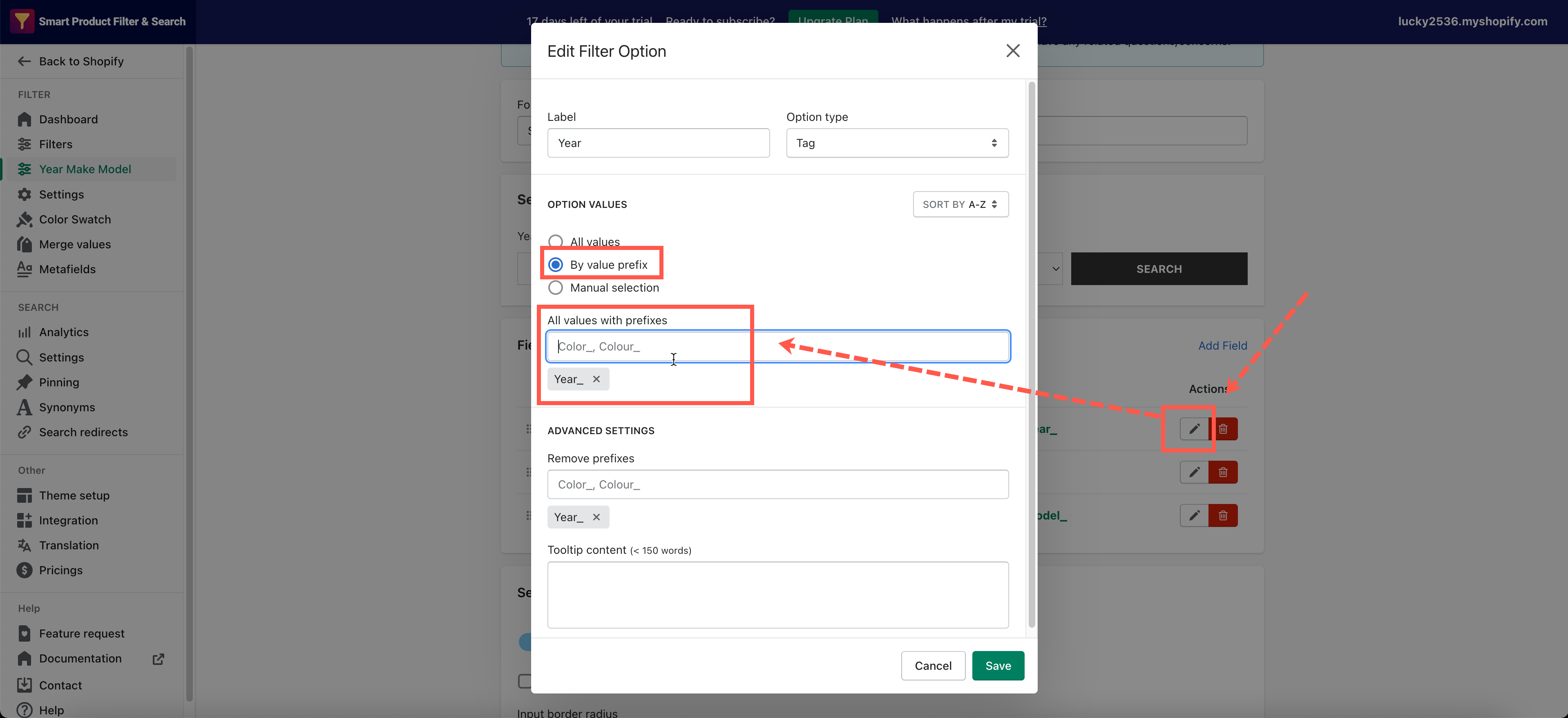This screenshot has height=718, width=1568.
Task: Switch to the Year Make Model section
Action: pos(85,169)
